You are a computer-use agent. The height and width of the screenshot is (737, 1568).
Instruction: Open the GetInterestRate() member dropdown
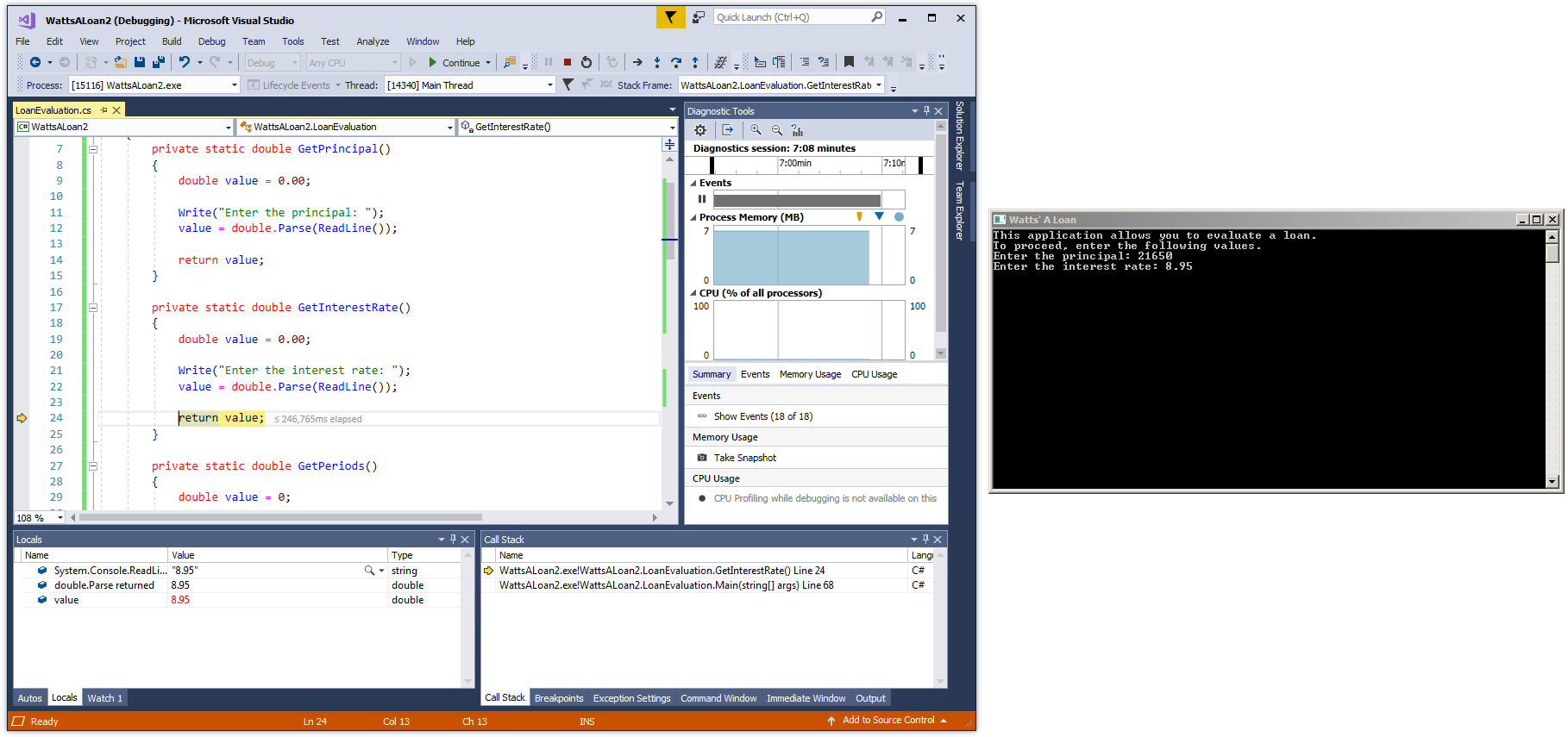568,127
